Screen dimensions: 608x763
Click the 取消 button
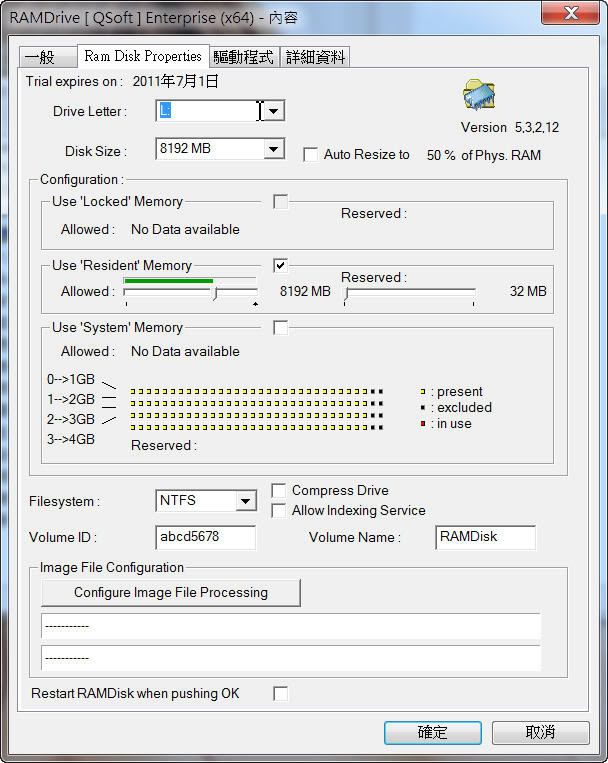(x=540, y=733)
